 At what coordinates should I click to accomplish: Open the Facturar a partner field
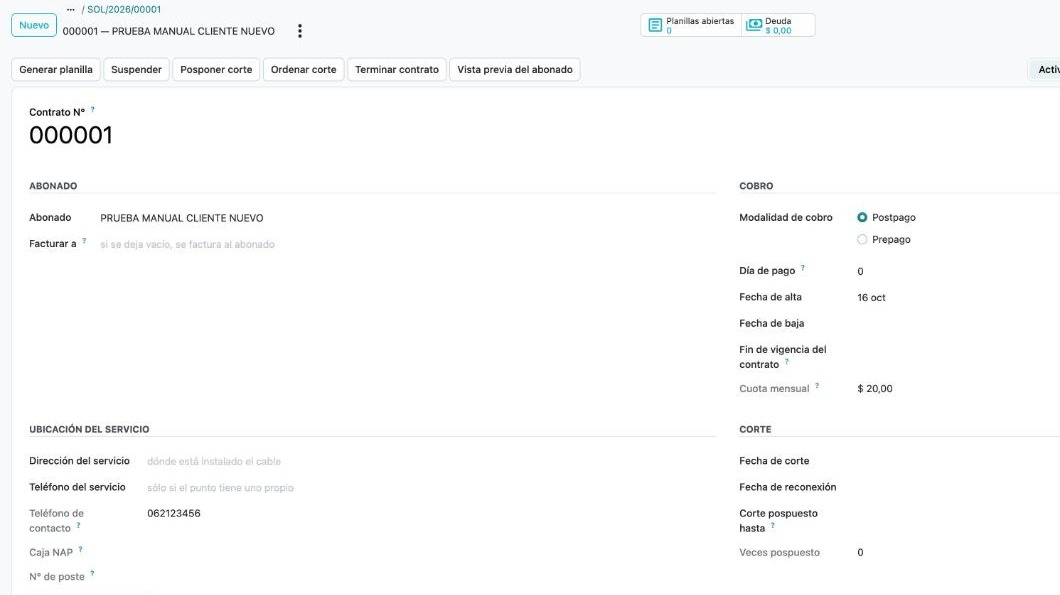click(x=408, y=244)
